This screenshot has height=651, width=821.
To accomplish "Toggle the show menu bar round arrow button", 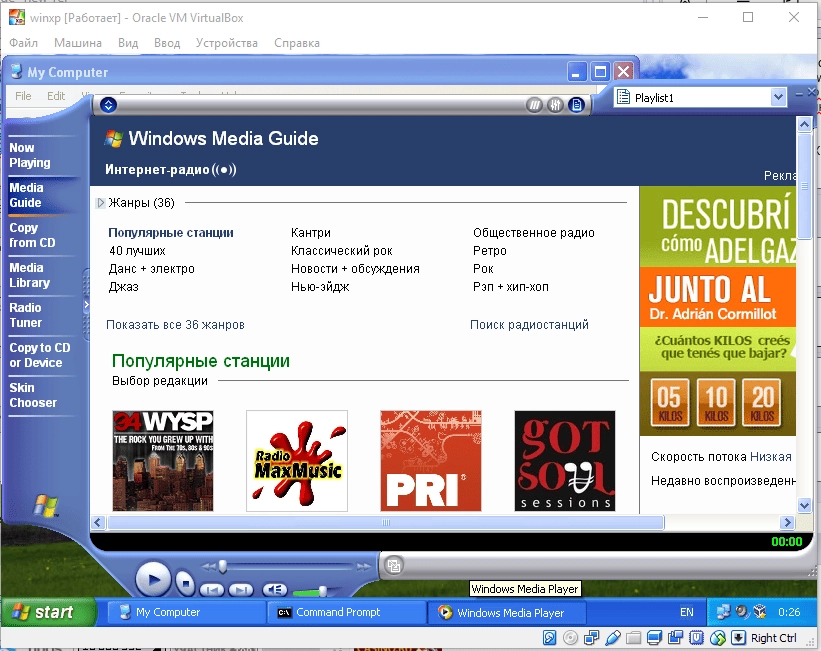I will click(108, 105).
